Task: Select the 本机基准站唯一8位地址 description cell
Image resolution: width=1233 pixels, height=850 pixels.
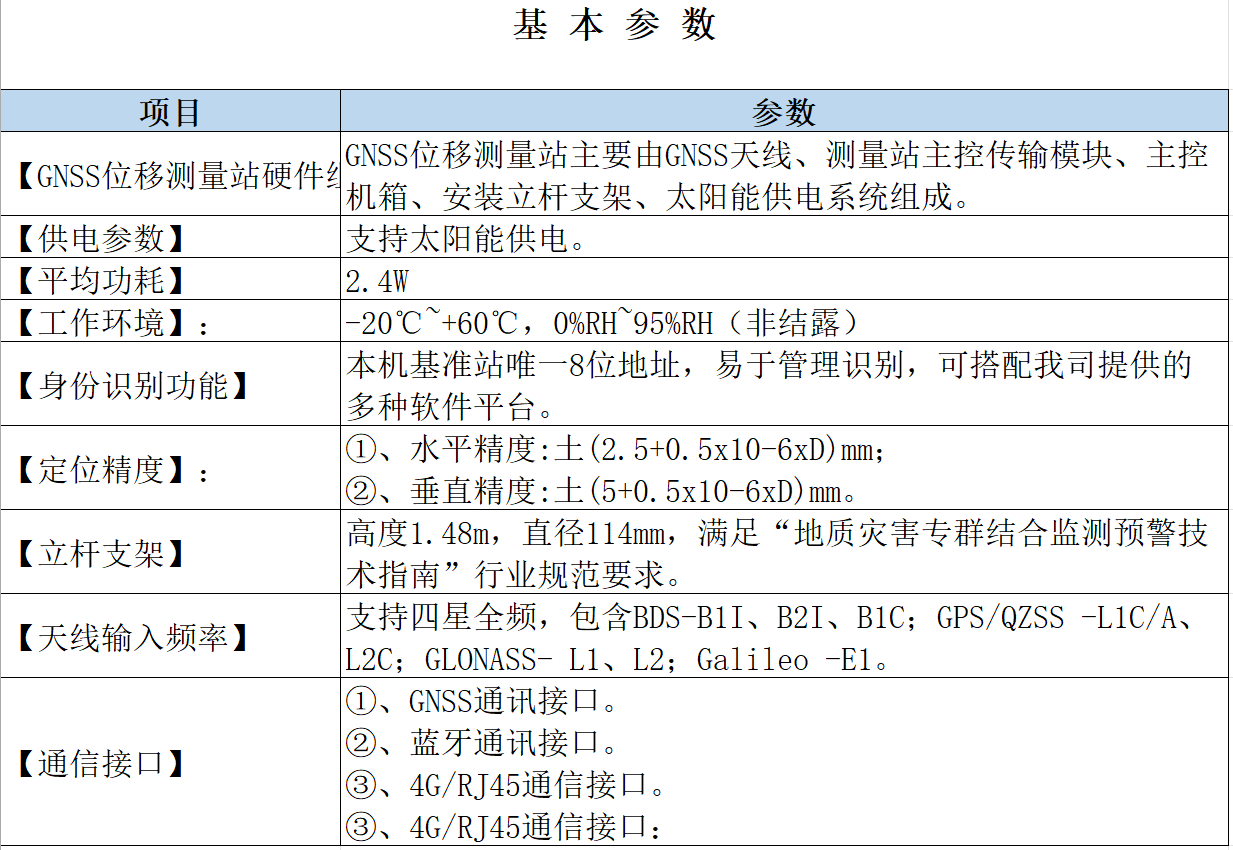Action: 784,385
